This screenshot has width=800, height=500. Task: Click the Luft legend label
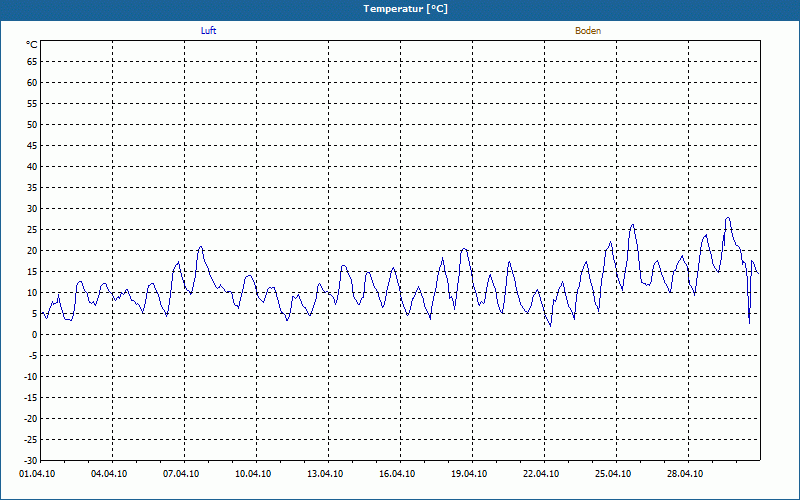click(x=208, y=31)
